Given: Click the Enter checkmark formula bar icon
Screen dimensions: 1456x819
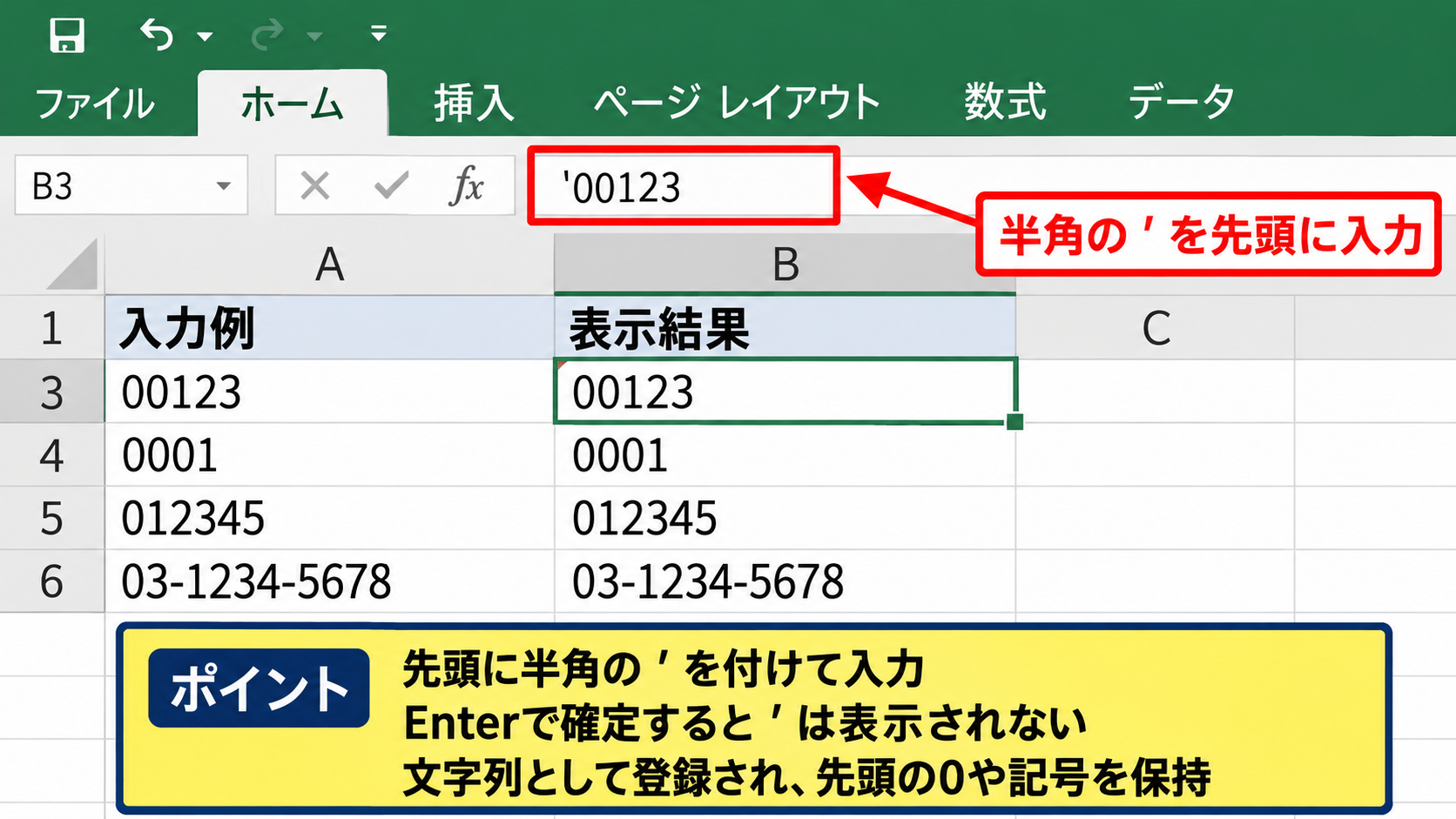Looking at the screenshot, I should point(391,185).
